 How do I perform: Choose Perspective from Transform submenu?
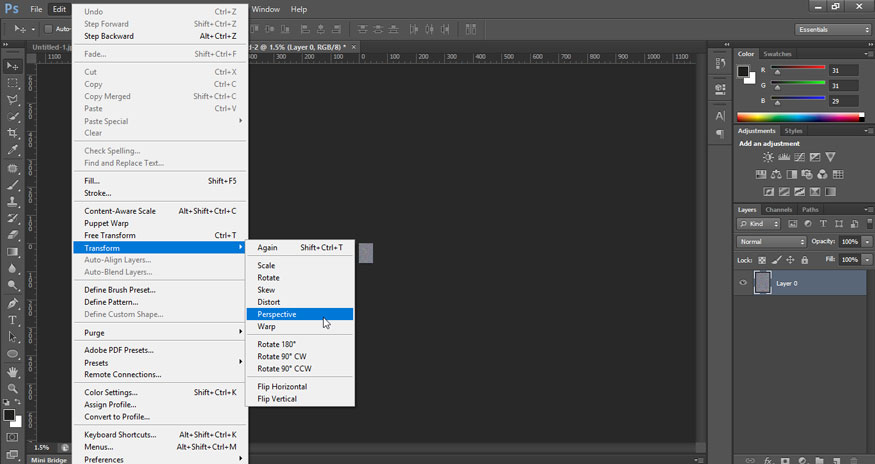[300, 314]
